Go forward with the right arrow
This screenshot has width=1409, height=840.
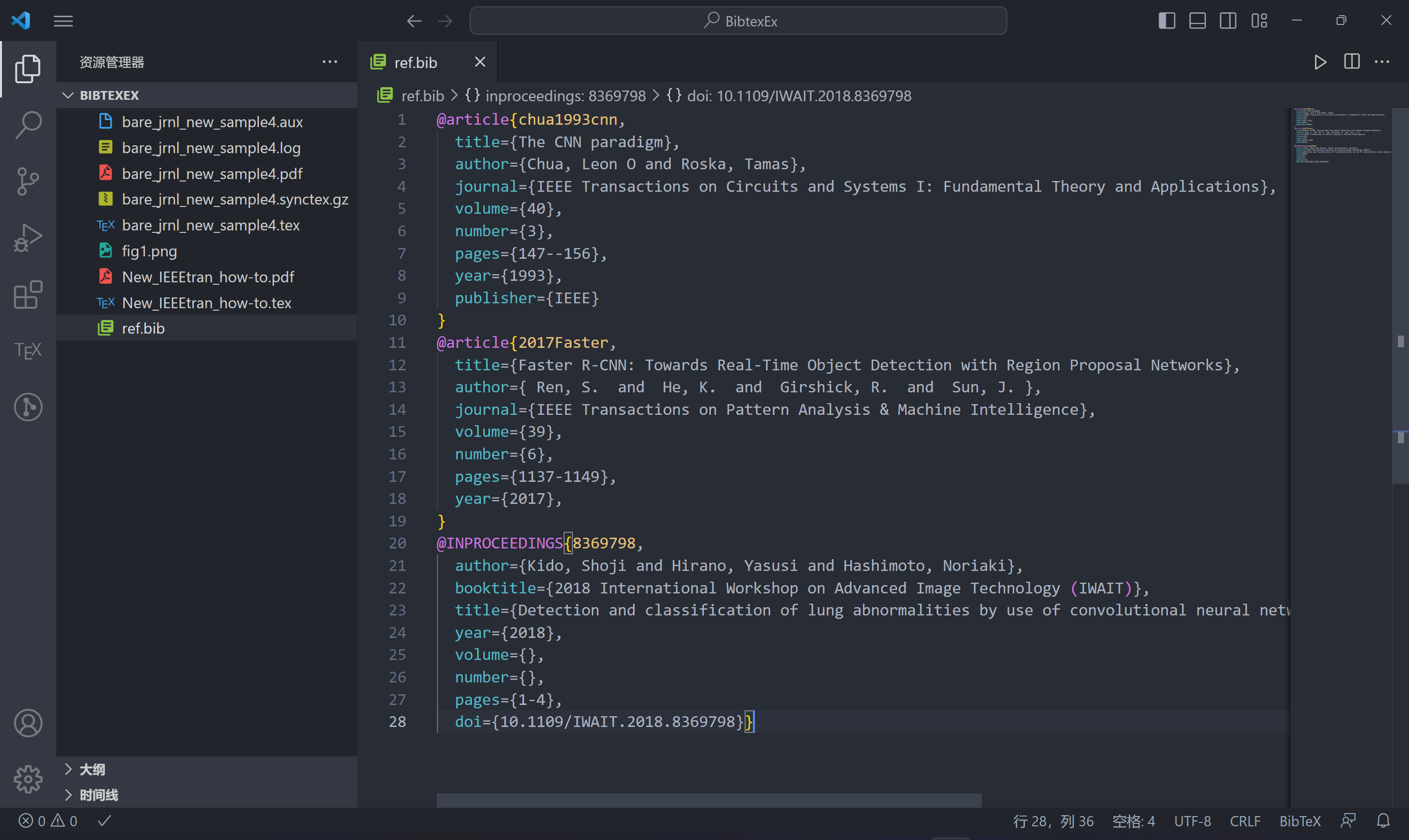pyautogui.click(x=445, y=21)
